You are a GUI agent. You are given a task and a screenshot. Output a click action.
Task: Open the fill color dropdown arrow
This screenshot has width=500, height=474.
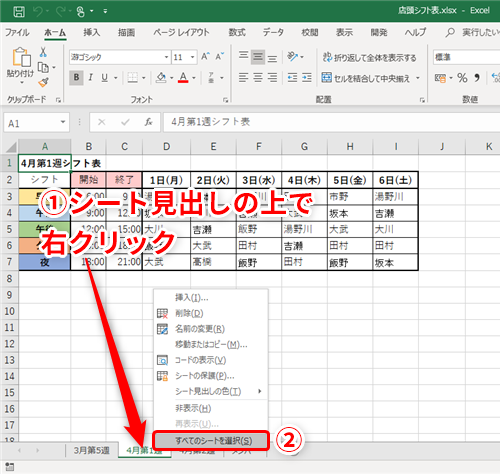(172, 78)
